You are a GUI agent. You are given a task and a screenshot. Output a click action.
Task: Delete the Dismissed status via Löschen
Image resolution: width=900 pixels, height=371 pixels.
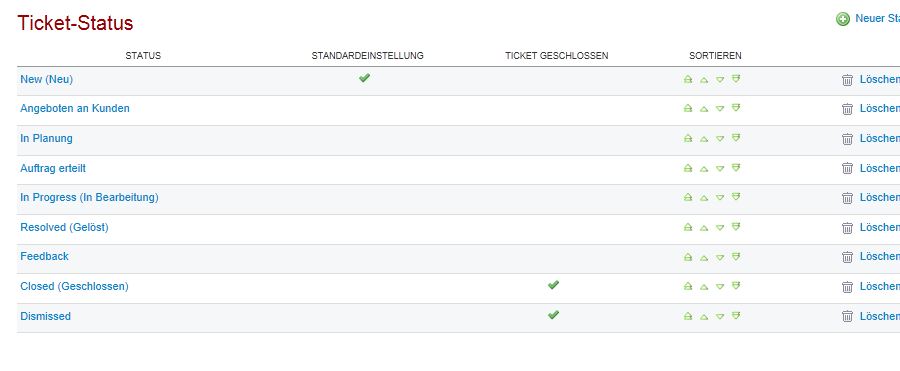coord(879,316)
